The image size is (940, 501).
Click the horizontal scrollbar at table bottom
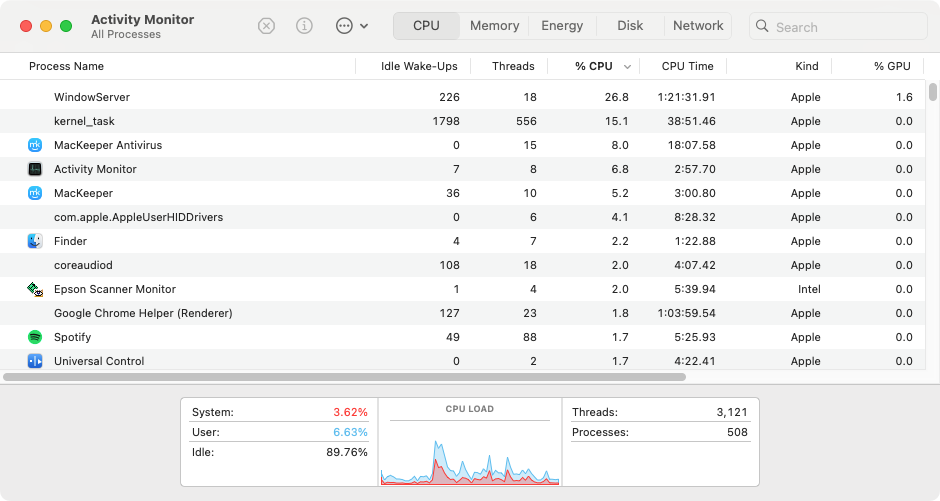pyautogui.click(x=345, y=377)
